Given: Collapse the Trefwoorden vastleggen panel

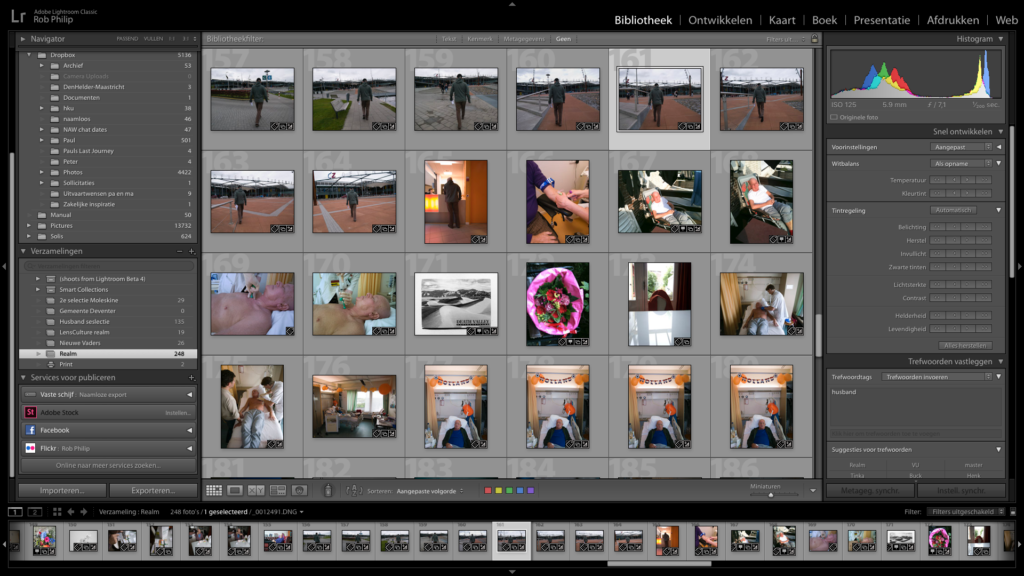Looking at the screenshot, I should click(1000, 361).
